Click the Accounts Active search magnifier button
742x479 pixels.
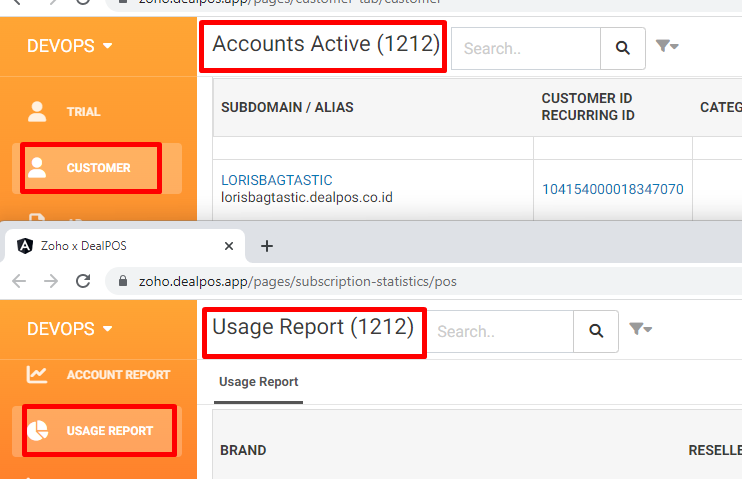(x=623, y=48)
